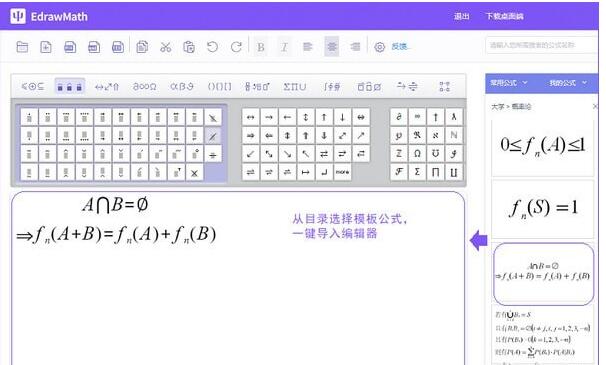The image size is (606, 365).
Task: Copy the selected formula
Action: click(142, 47)
